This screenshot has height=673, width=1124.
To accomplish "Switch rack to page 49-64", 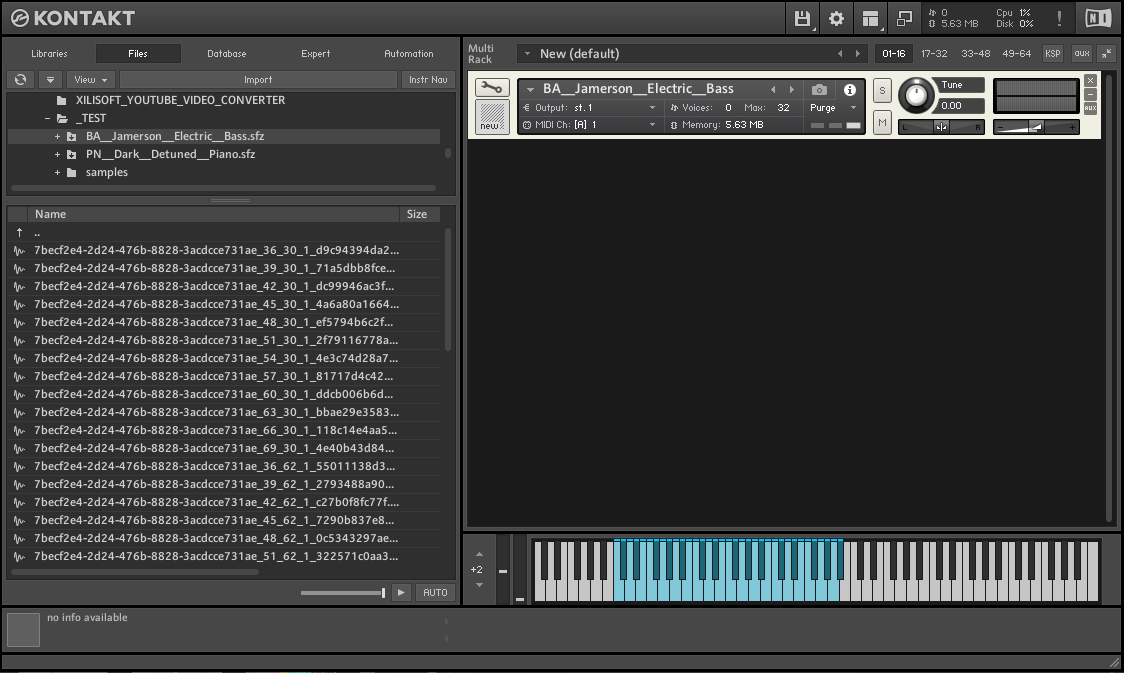I will tap(1016, 54).
